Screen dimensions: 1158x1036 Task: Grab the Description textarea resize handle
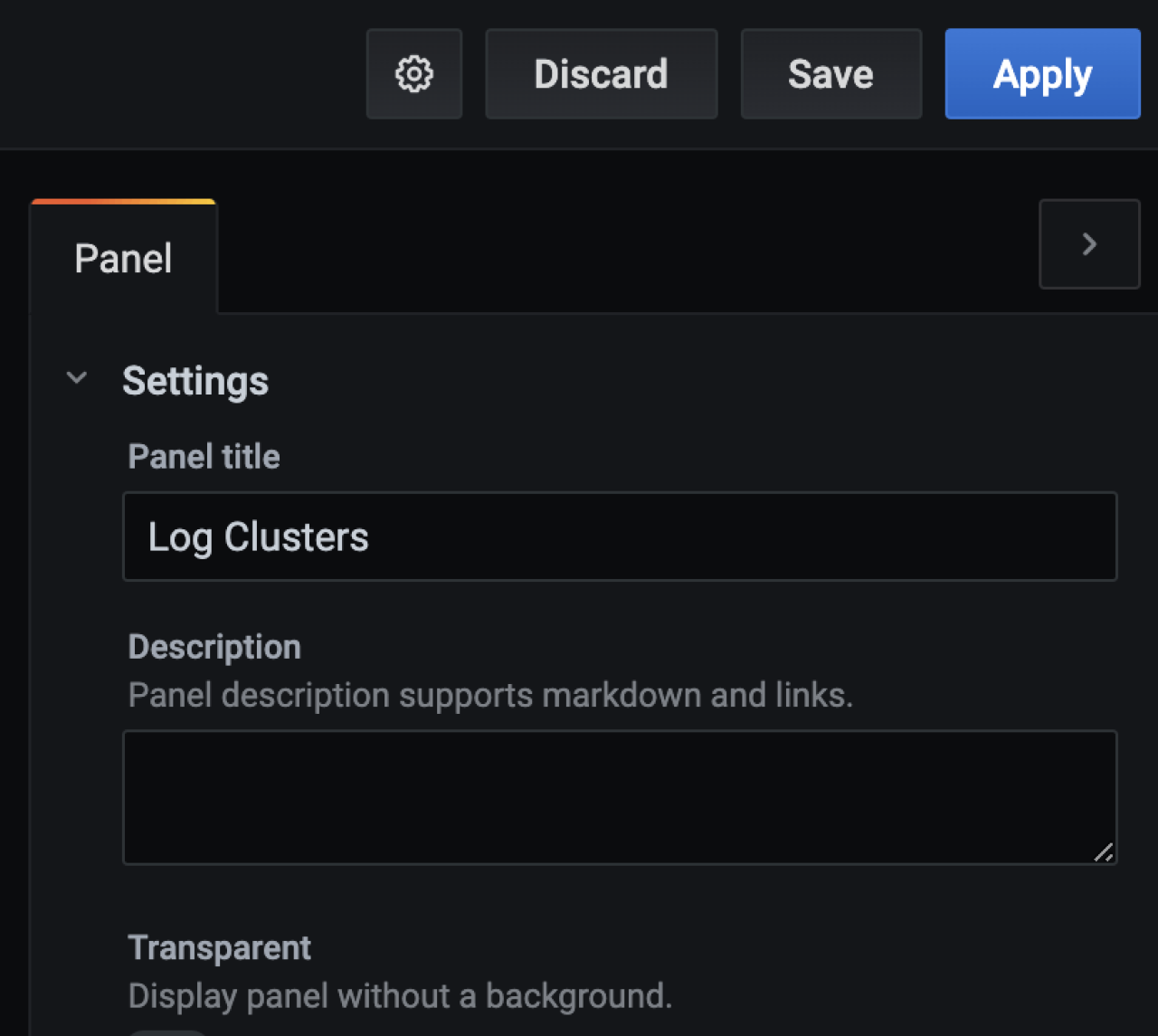[x=1103, y=851]
